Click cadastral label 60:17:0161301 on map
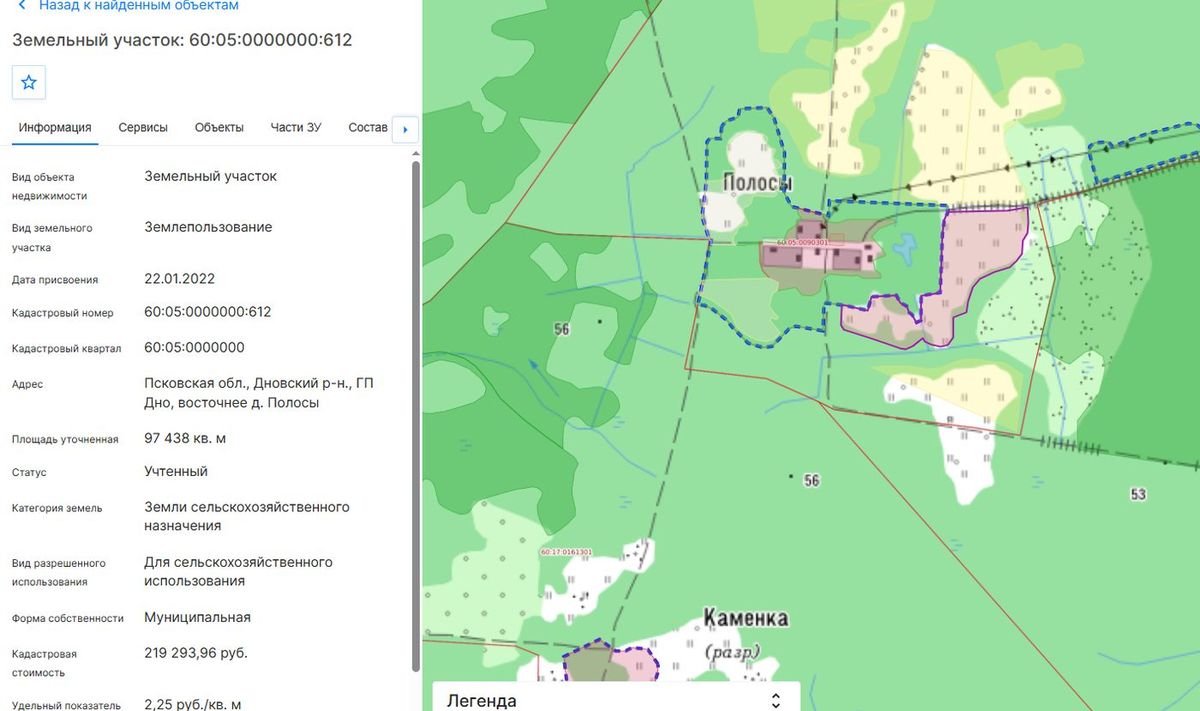This screenshot has width=1200, height=711. tap(566, 552)
